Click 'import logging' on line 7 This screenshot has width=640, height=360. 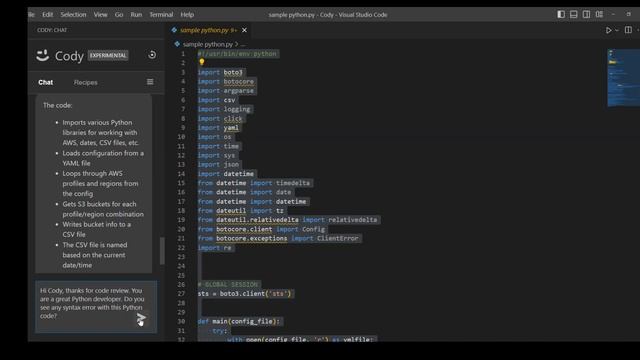pos(224,109)
